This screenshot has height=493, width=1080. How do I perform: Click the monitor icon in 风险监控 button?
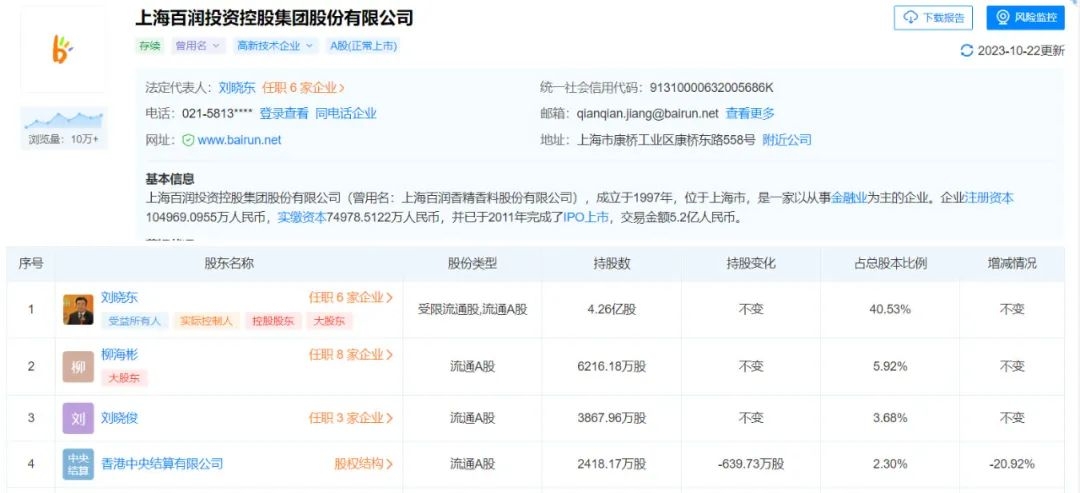pyautogui.click(x=1003, y=18)
